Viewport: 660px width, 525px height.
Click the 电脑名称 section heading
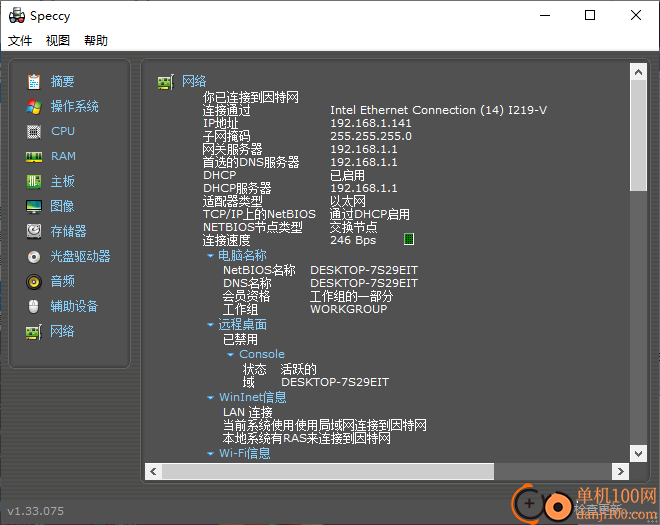(x=242, y=256)
